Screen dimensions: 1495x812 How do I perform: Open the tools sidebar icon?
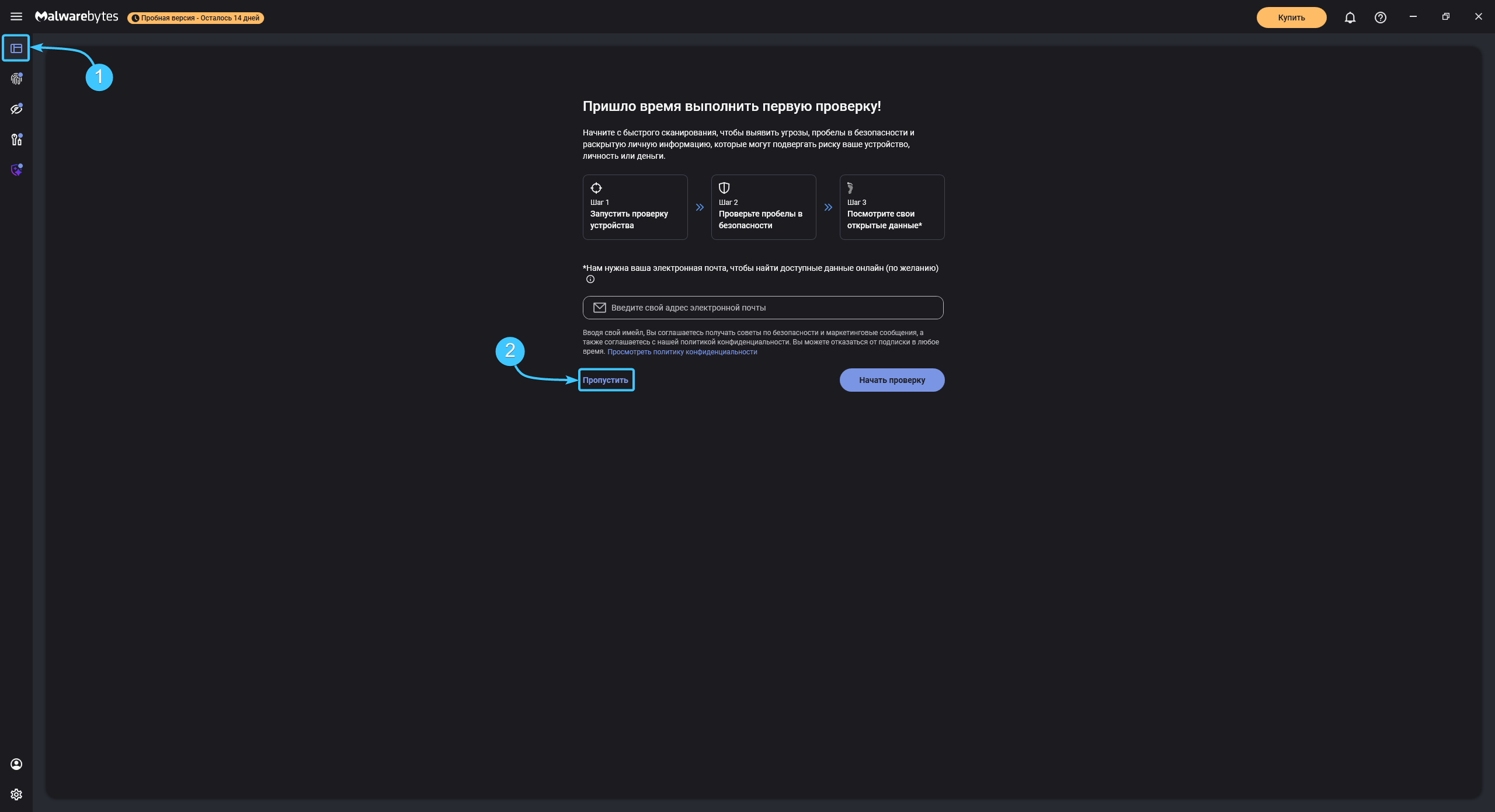click(x=16, y=140)
